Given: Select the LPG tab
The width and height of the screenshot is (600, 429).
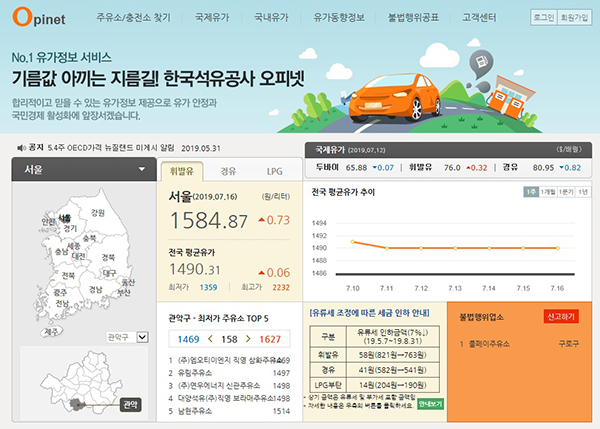Looking at the screenshot, I should [274, 171].
